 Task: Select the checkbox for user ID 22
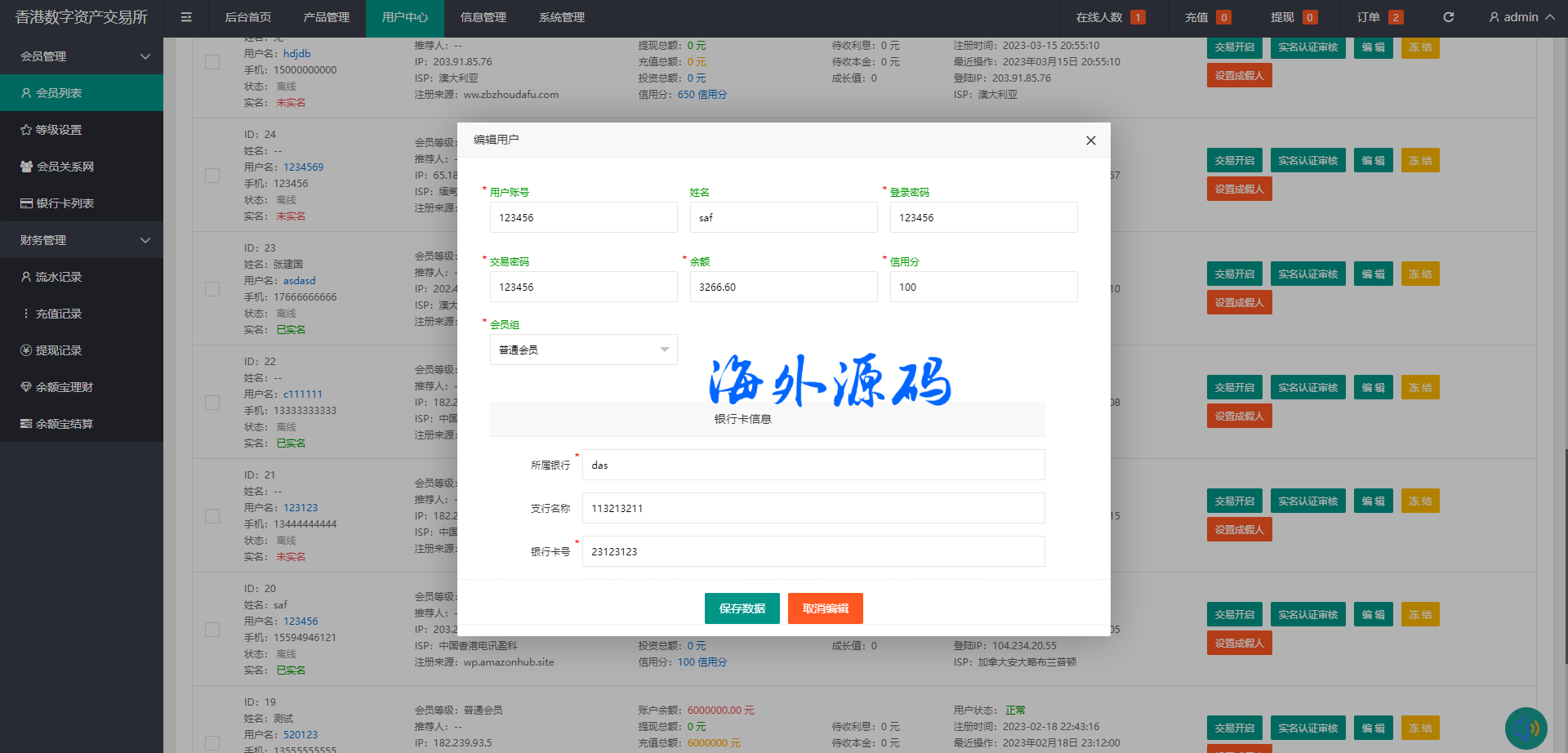(212, 403)
